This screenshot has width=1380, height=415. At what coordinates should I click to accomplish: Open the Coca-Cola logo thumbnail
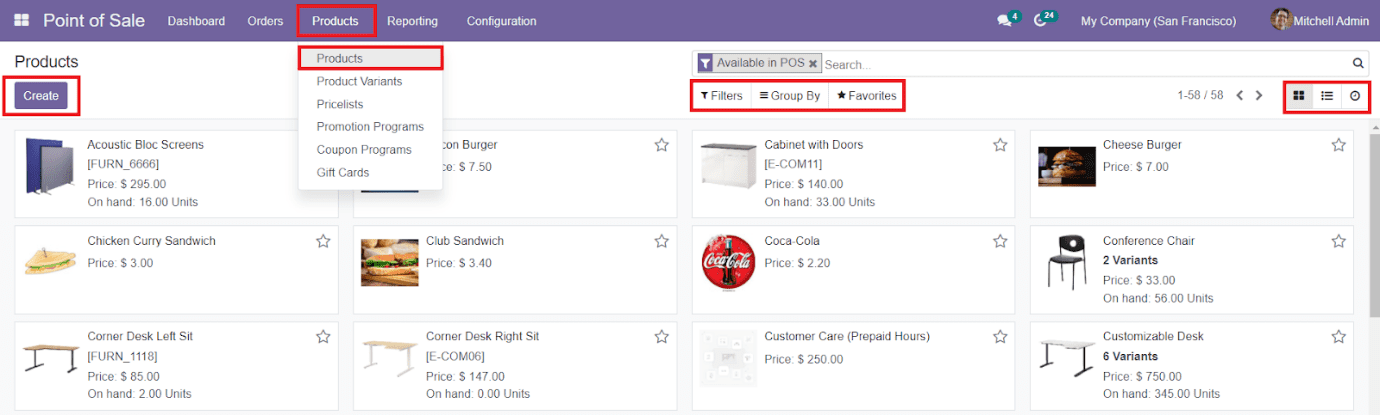(728, 262)
